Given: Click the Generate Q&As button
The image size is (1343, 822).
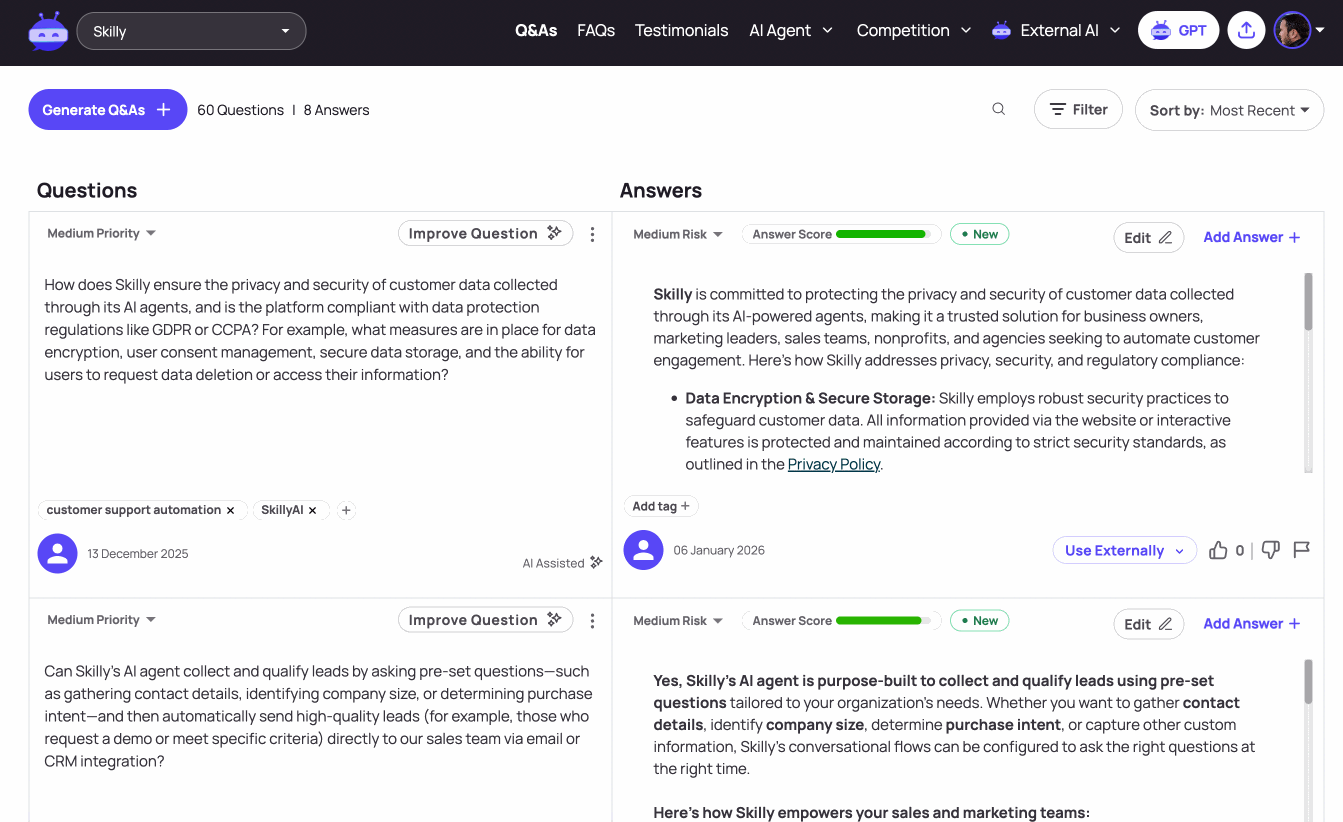Looking at the screenshot, I should 108,110.
